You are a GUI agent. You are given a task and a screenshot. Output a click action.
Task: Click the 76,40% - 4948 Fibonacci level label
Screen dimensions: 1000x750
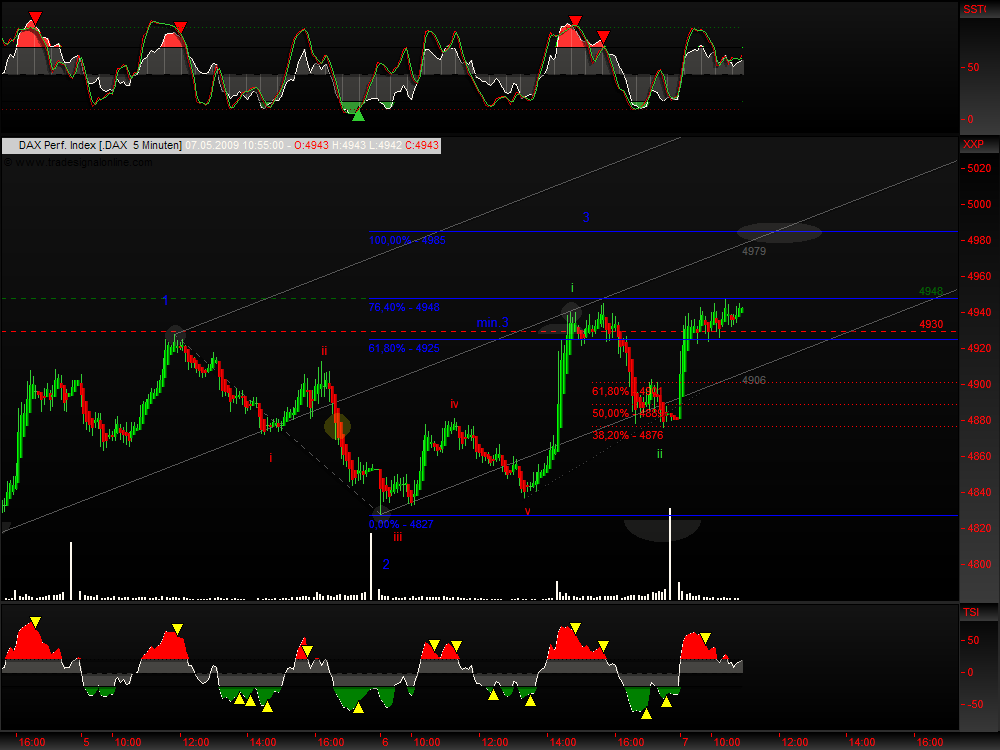(x=406, y=308)
